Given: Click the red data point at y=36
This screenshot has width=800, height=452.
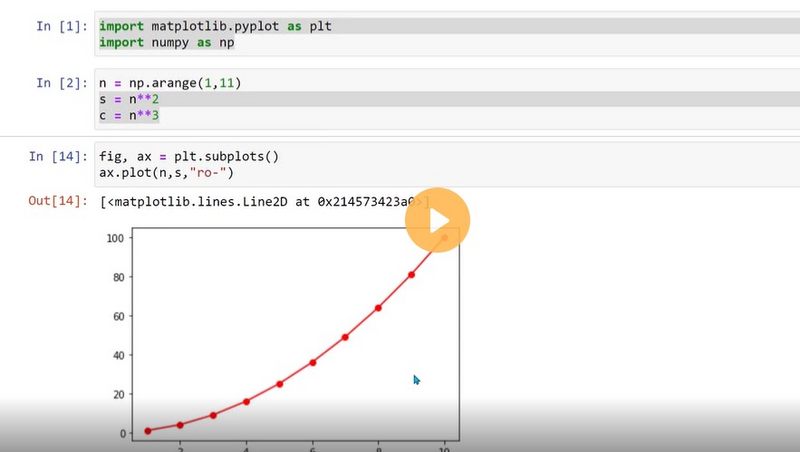Looking at the screenshot, I should click(313, 362).
